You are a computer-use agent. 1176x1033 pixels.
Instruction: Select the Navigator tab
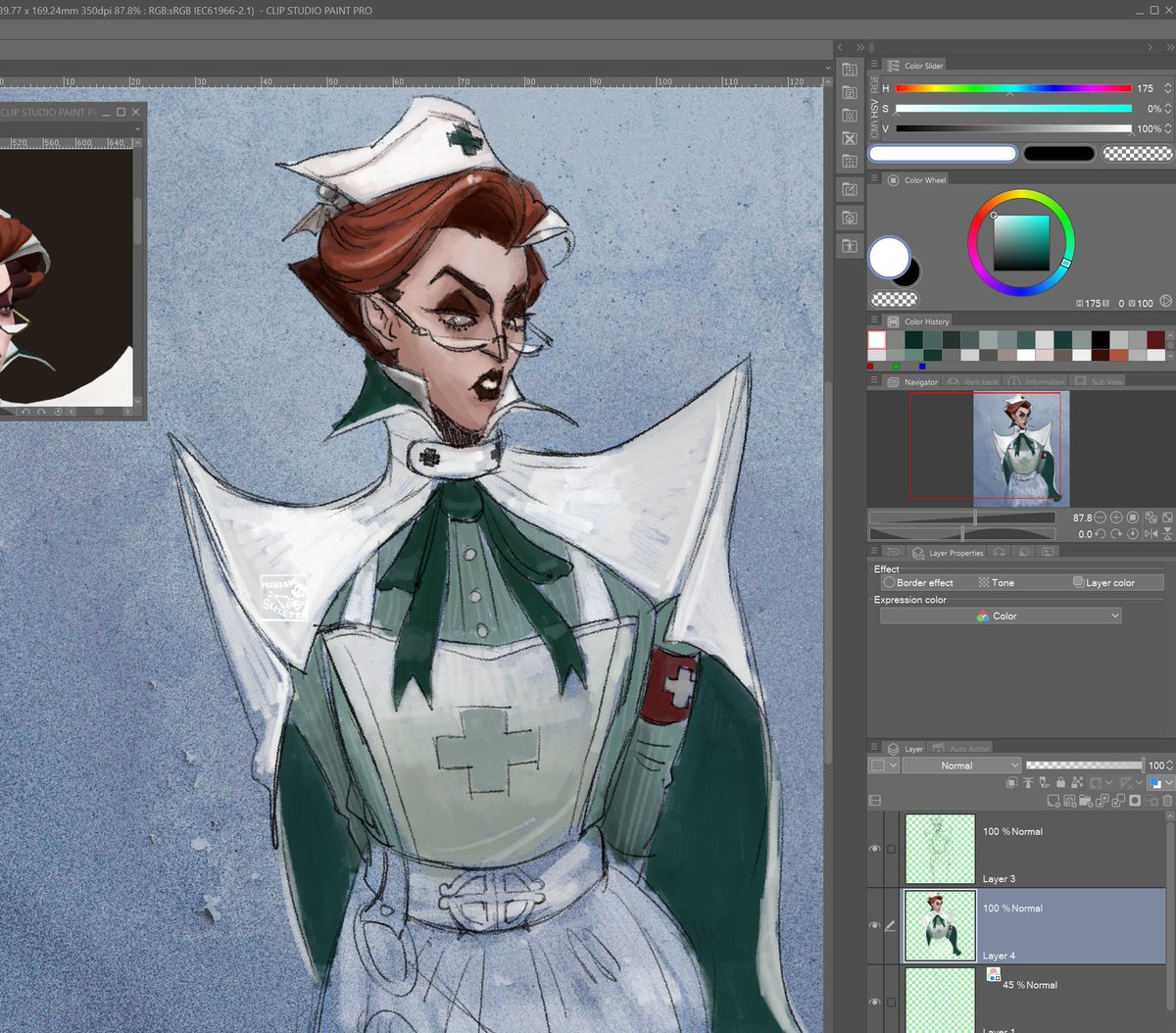[913, 381]
